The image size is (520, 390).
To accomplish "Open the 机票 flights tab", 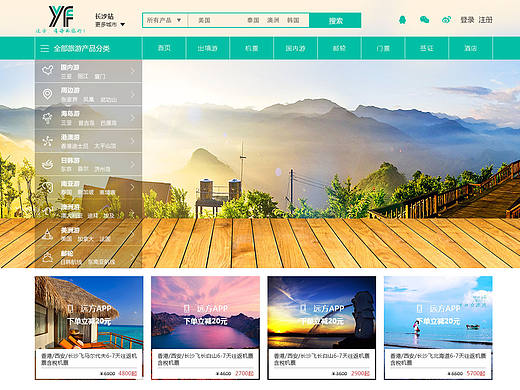I will 251,48.
